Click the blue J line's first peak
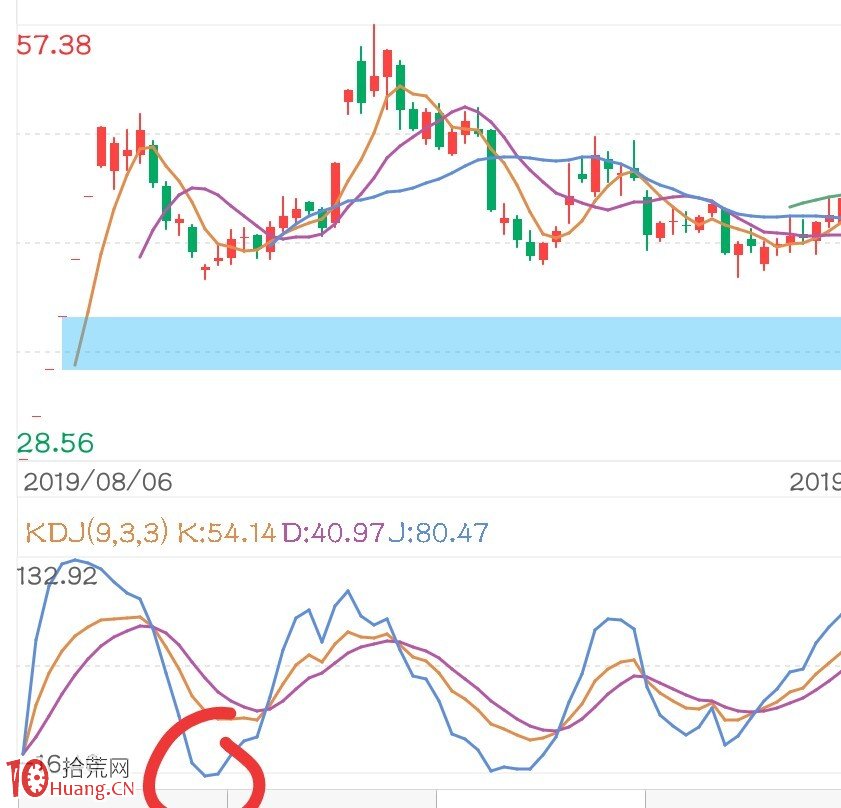The height and width of the screenshot is (808, 841). pos(75,560)
